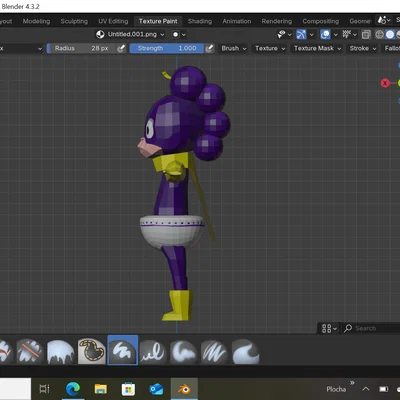Click the dotted-grid icon beside the X-ray toggle
The width and height of the screenshot is (400, 400).
347,34
